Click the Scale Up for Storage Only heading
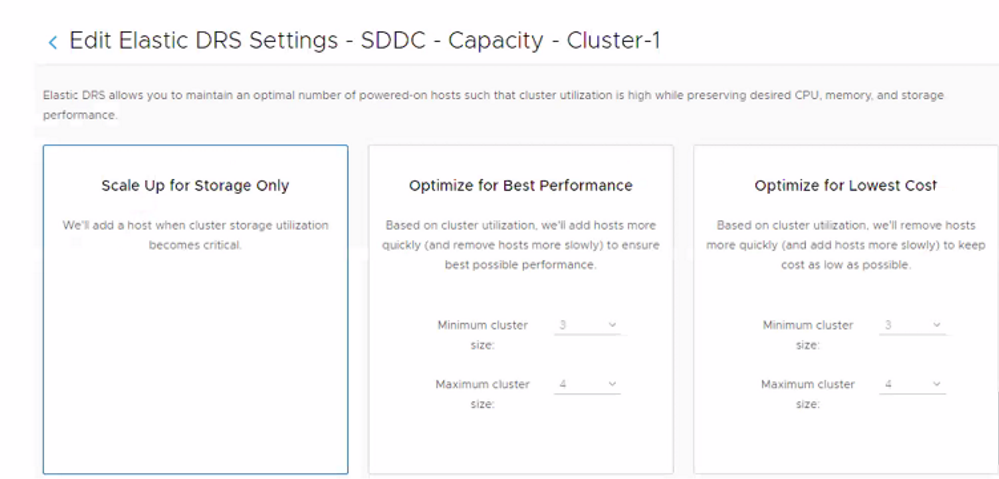The height and width of the screenshot is (479, 999). (195, 185)
